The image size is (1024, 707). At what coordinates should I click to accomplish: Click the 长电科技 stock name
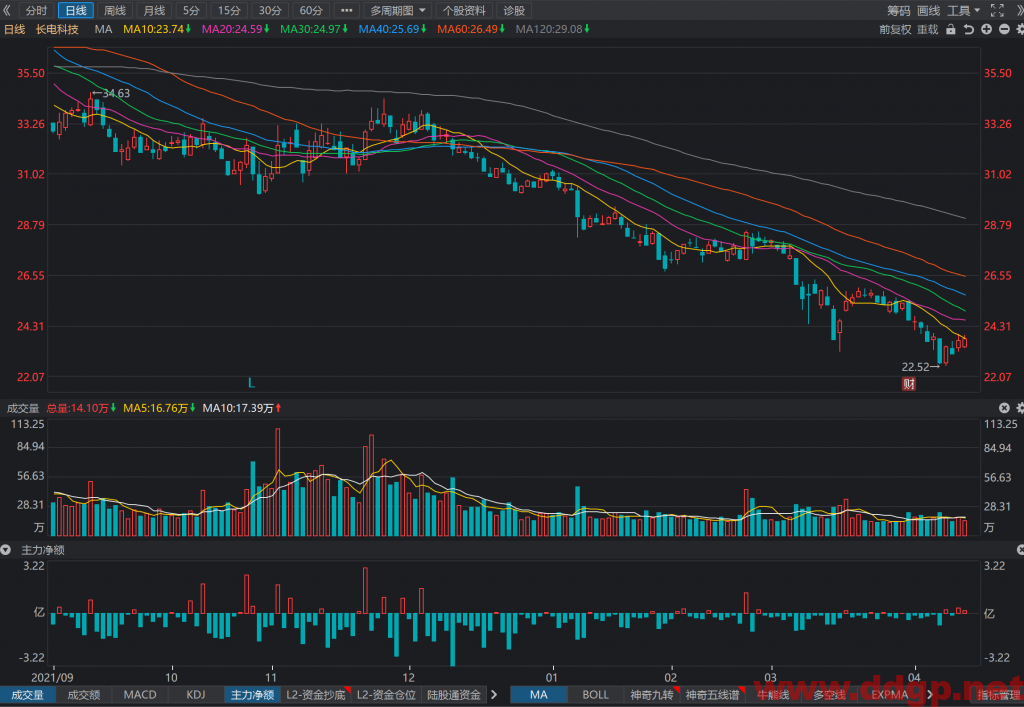tap(57, 29)
